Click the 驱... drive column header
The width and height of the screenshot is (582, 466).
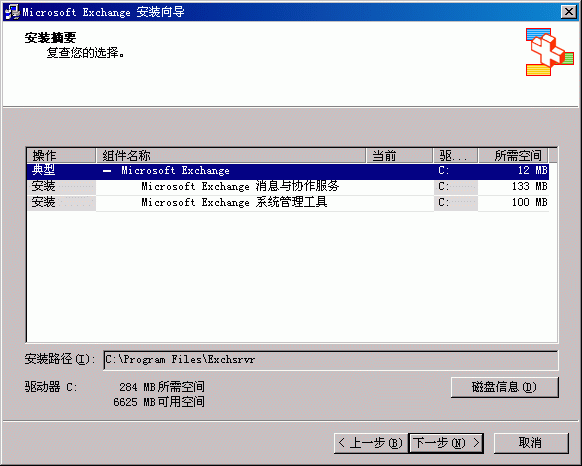click(456, 156)
